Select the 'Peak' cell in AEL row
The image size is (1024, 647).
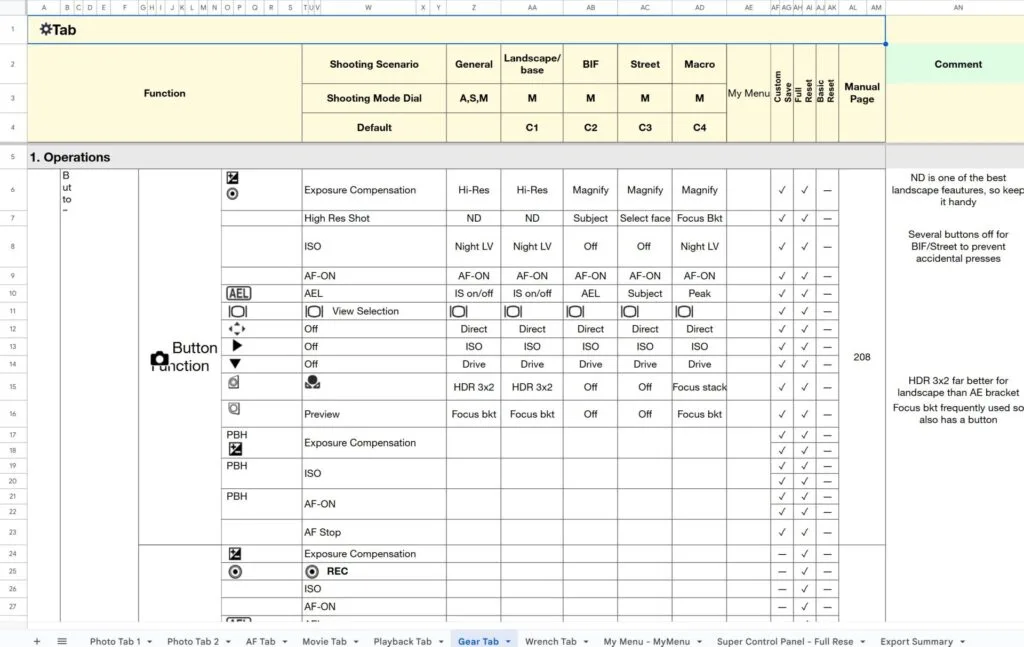click(x=699, y=293)
